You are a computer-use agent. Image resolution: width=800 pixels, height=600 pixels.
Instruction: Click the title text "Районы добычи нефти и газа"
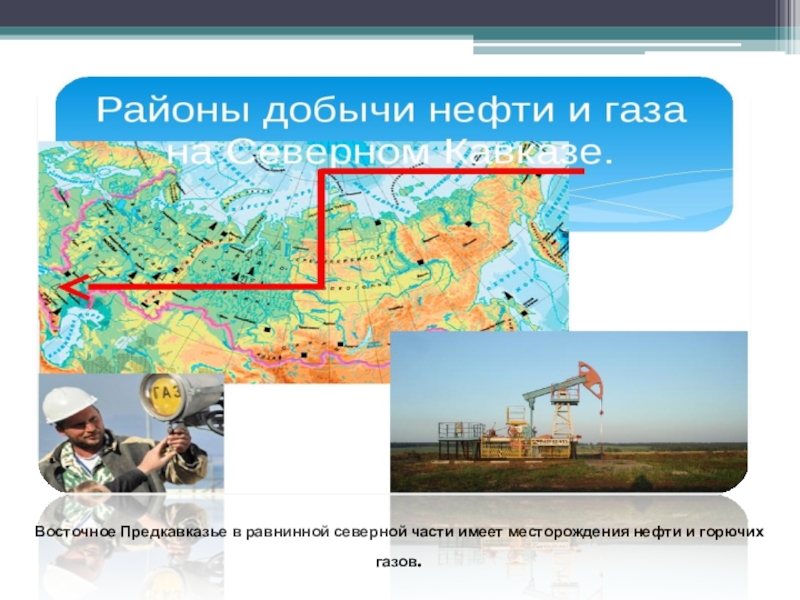click(x=391, y=110)
